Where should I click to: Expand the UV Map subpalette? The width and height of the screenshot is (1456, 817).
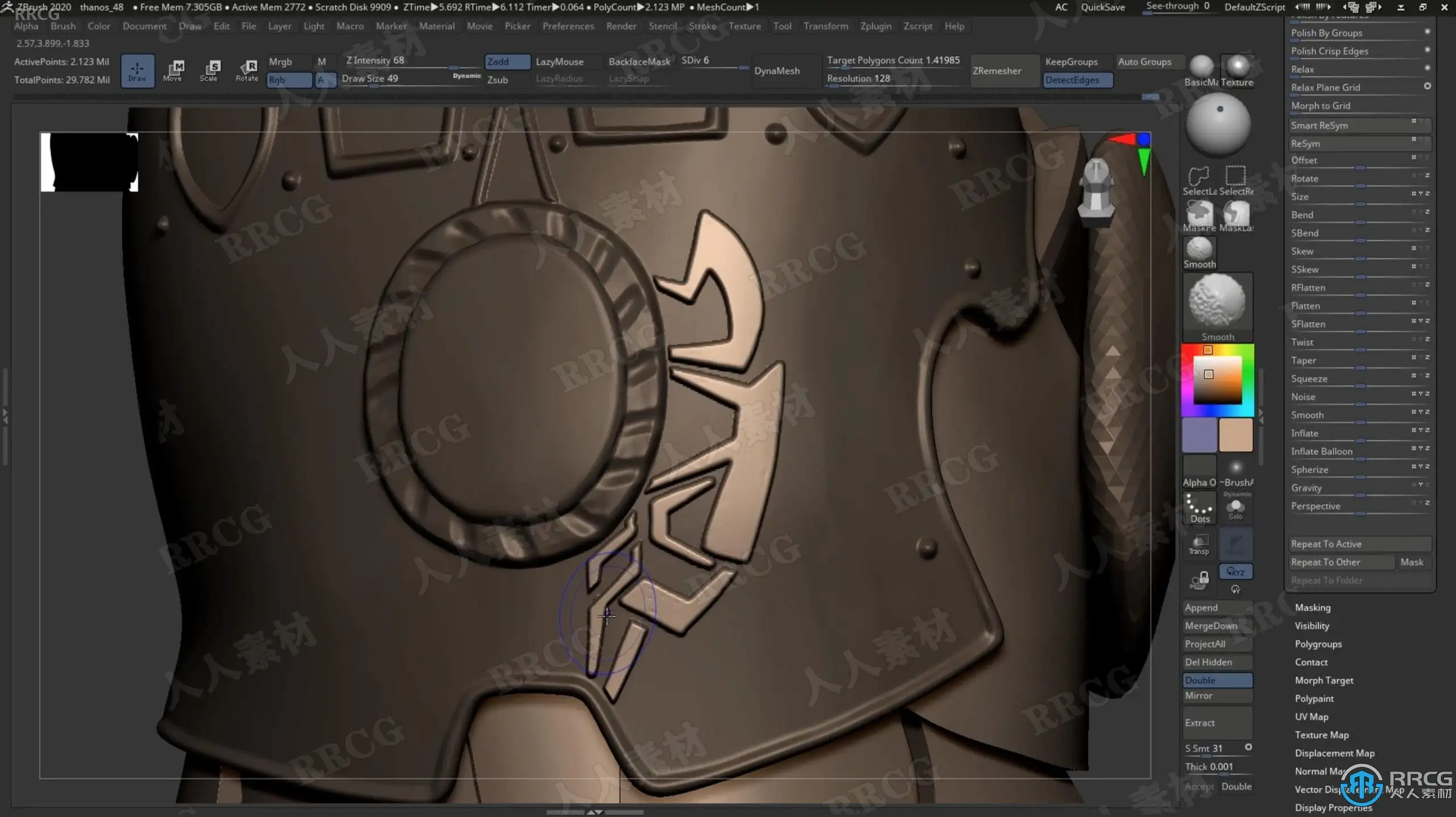tap(1312, 716)
